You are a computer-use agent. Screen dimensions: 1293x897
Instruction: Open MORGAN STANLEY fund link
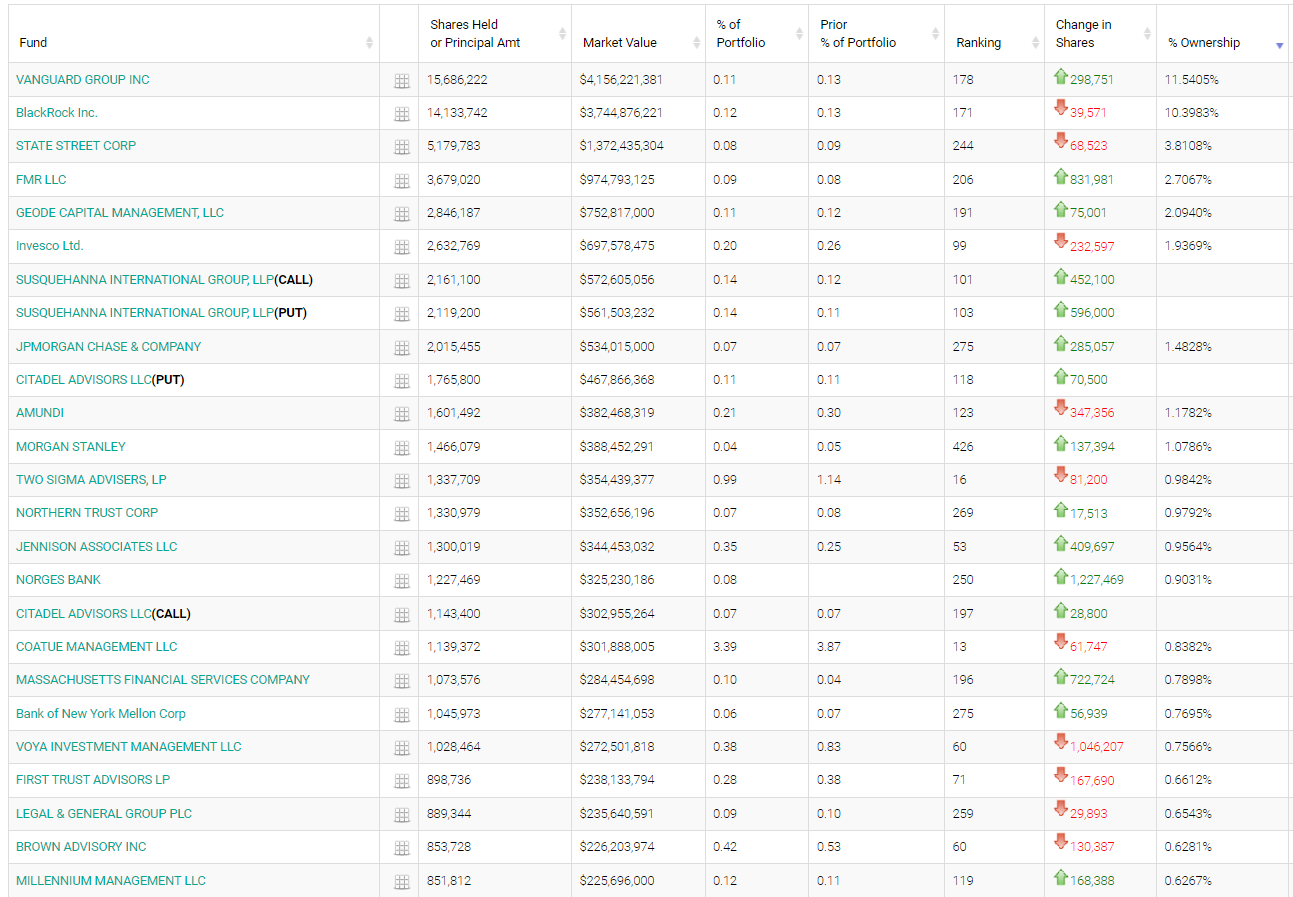click(71, 447)
